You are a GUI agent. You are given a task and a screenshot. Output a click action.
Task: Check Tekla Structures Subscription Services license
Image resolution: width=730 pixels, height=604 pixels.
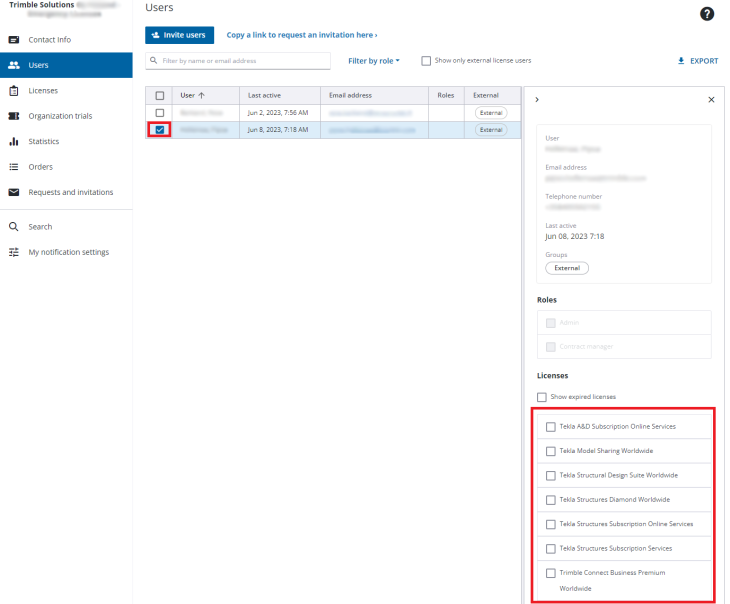(x=551, y=549)
